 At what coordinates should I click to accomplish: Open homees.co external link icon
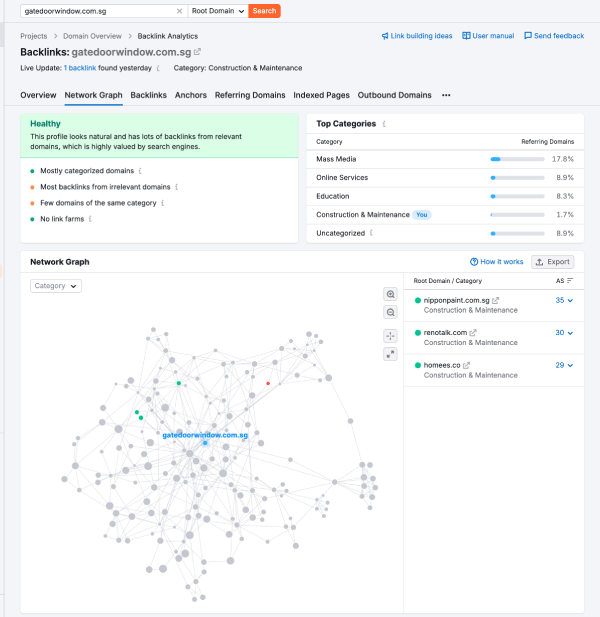pos(467,366)
